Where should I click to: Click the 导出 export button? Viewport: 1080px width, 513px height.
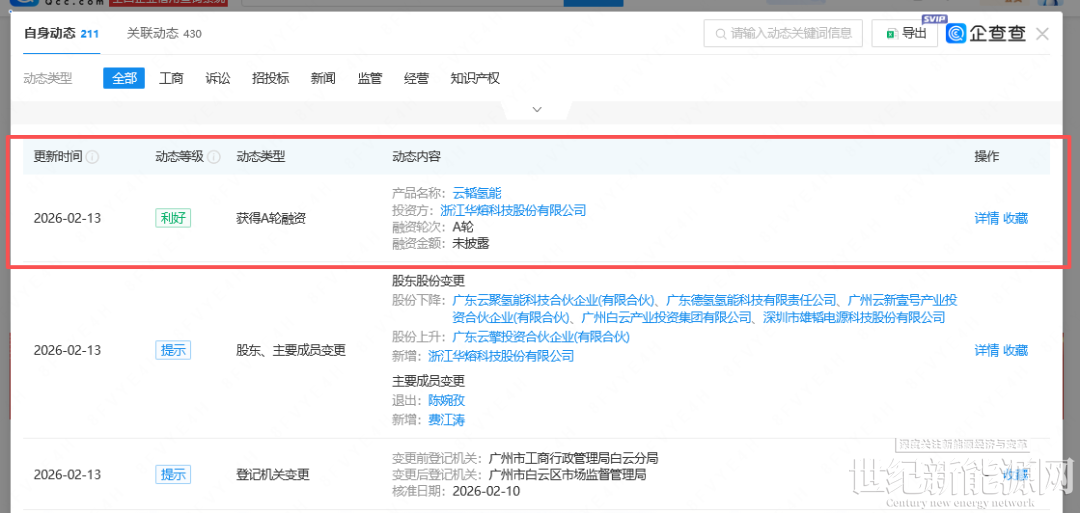(x=905, y=34)
